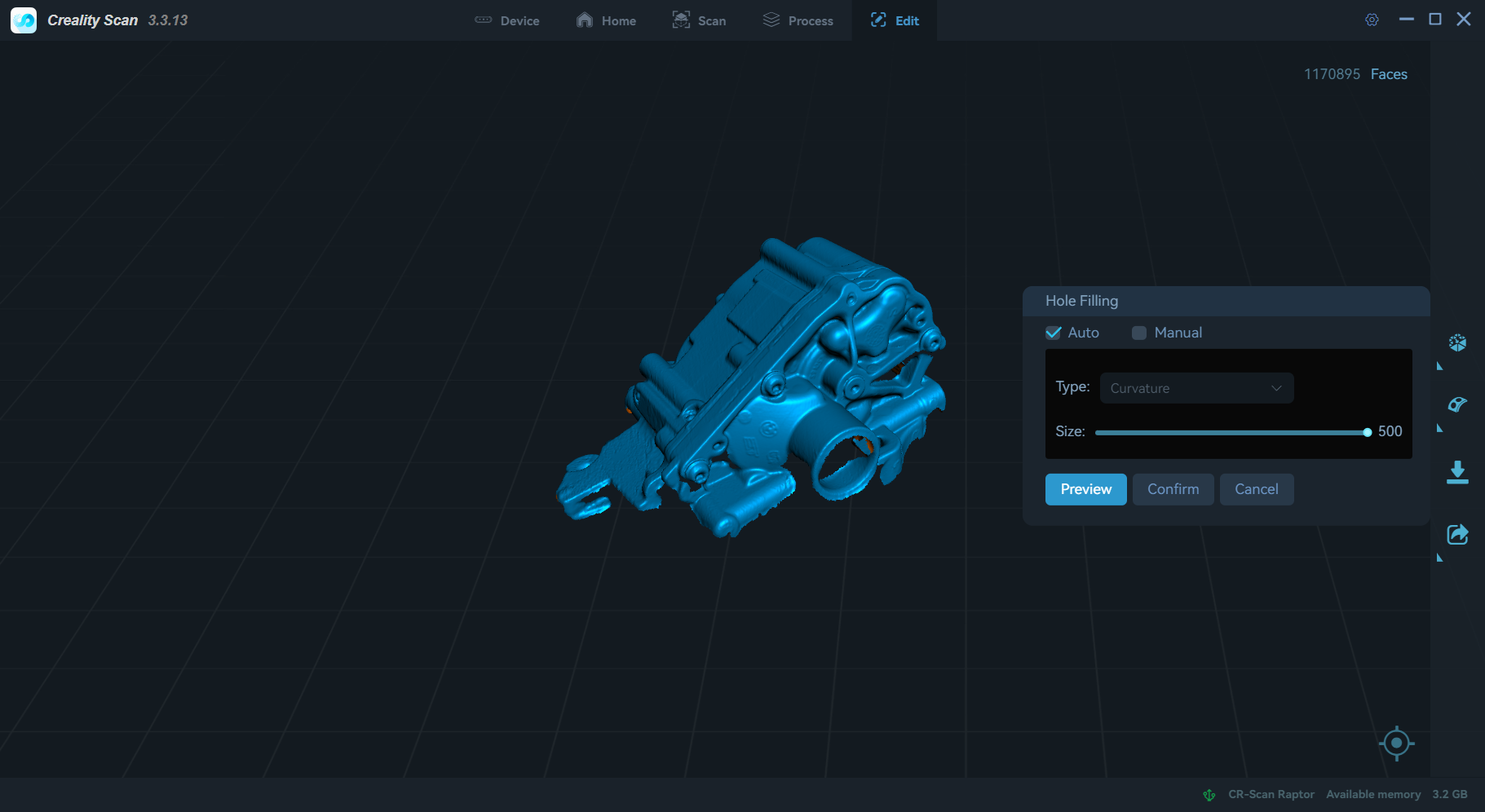Click the 1170895 Faces count label

[x=1355, y=74]
